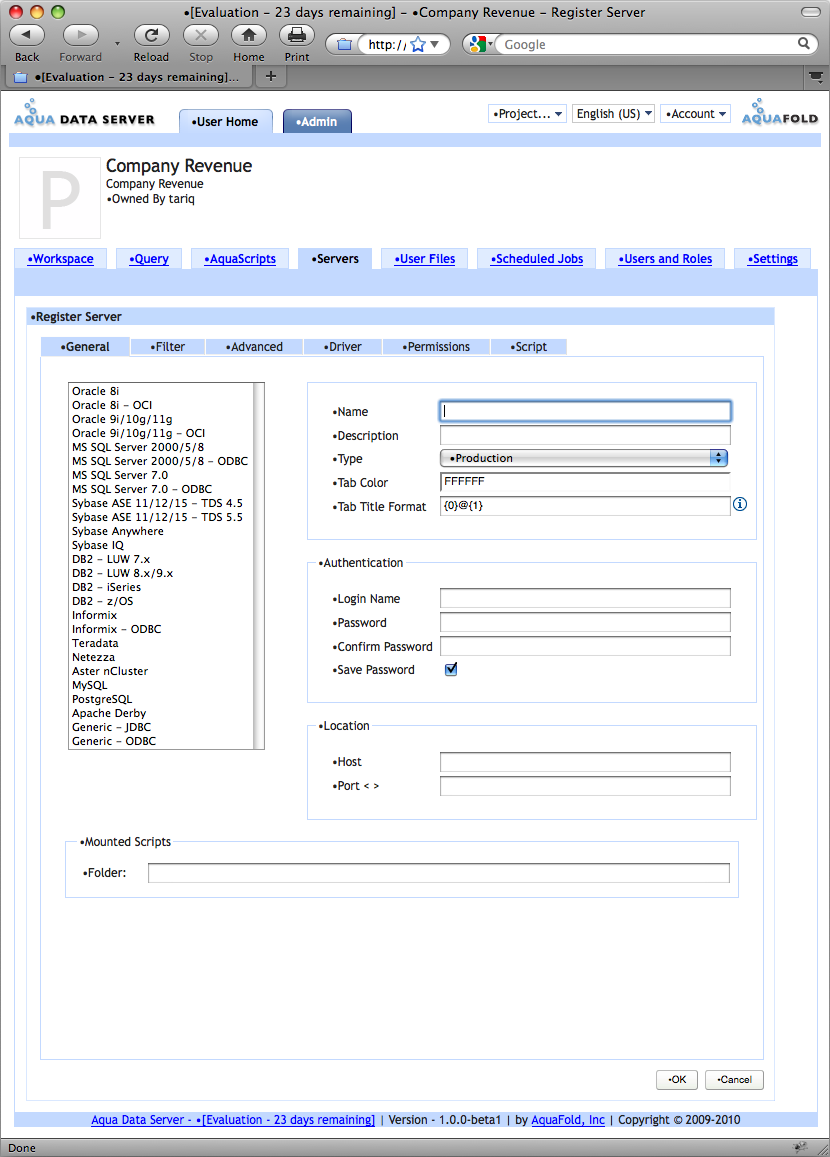Open the Users and Roles tab

(665, 259)
